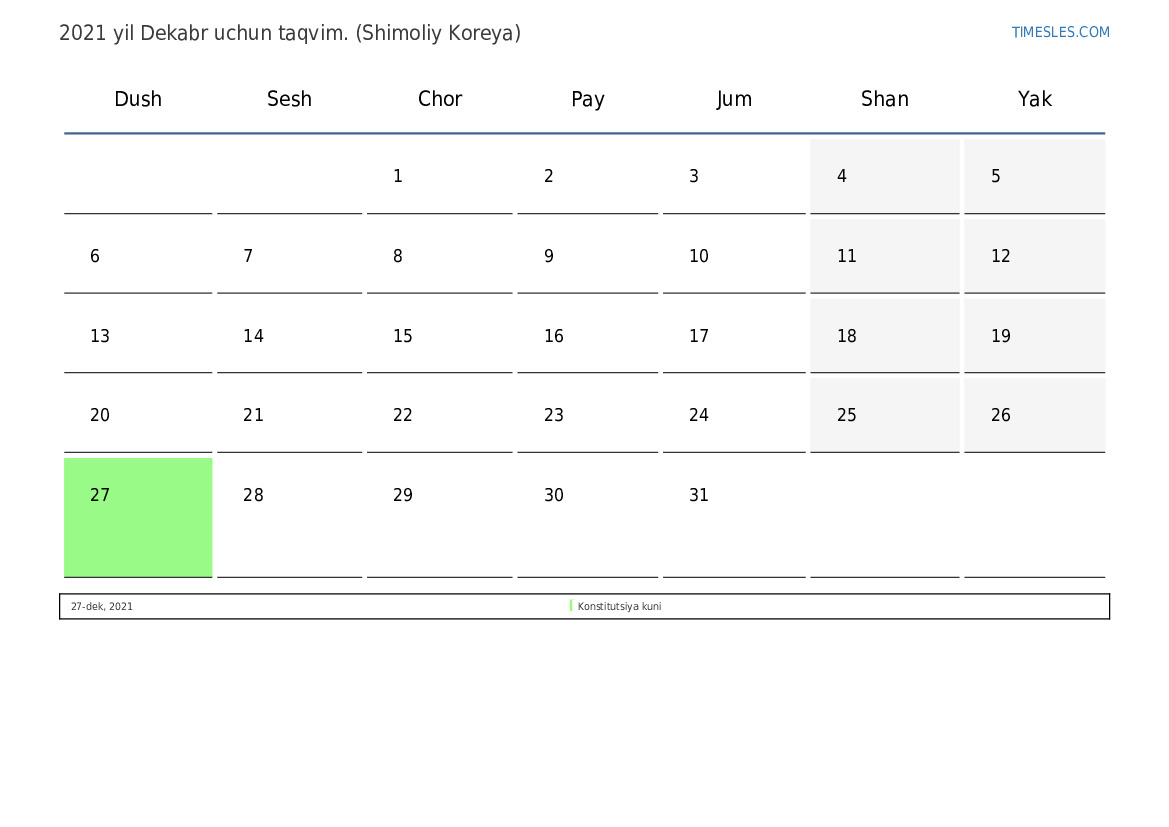The image size is (1169, 827).
Task: Select the Chor weekday header
Action: 440,99
